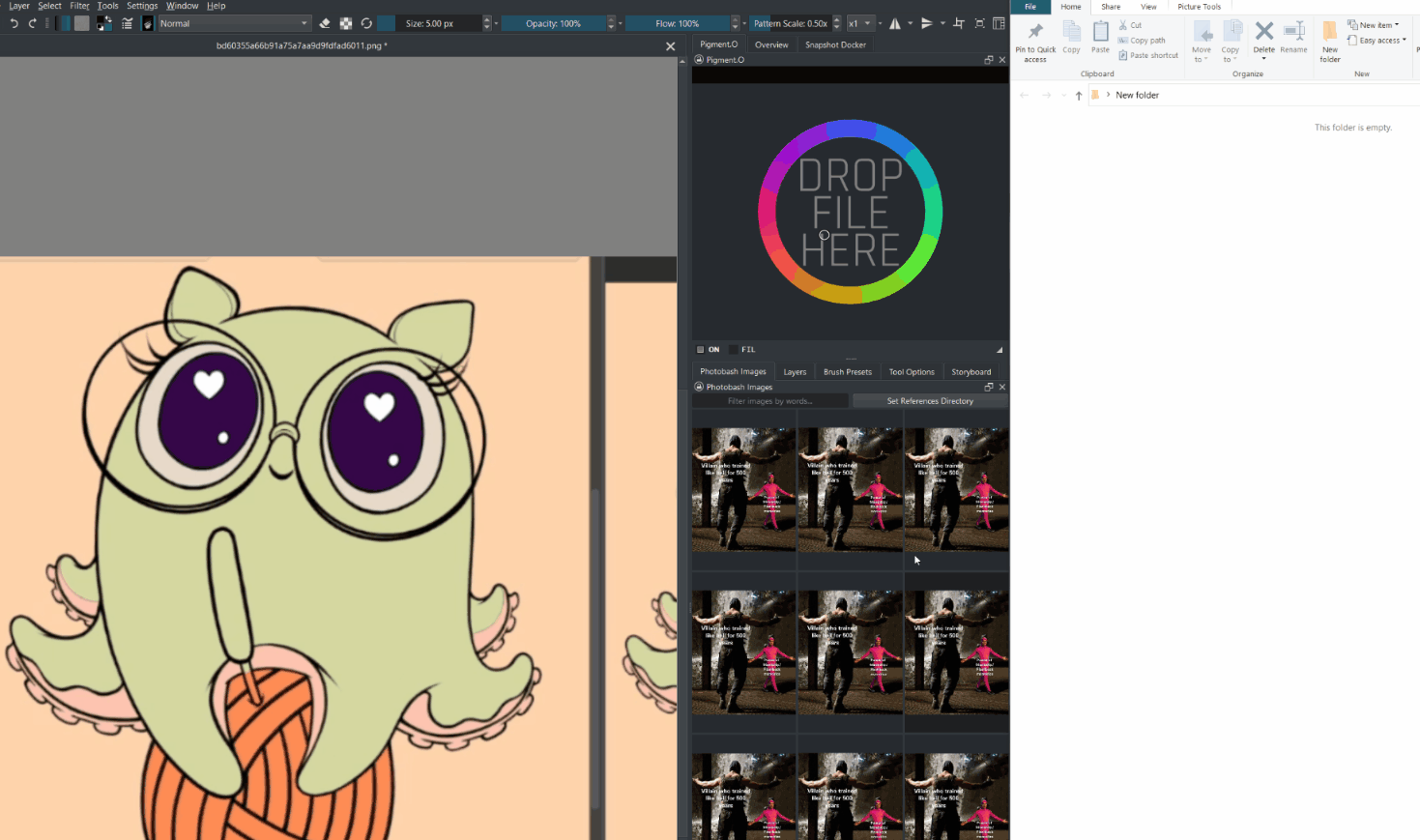
Task: Click the New folder ribbon button
Action: 1330,41
